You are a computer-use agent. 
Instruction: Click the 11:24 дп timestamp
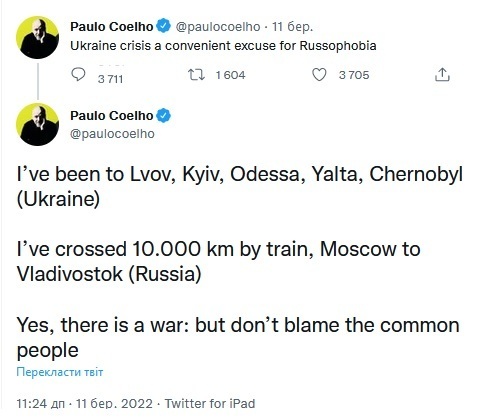tap(41, 404)
